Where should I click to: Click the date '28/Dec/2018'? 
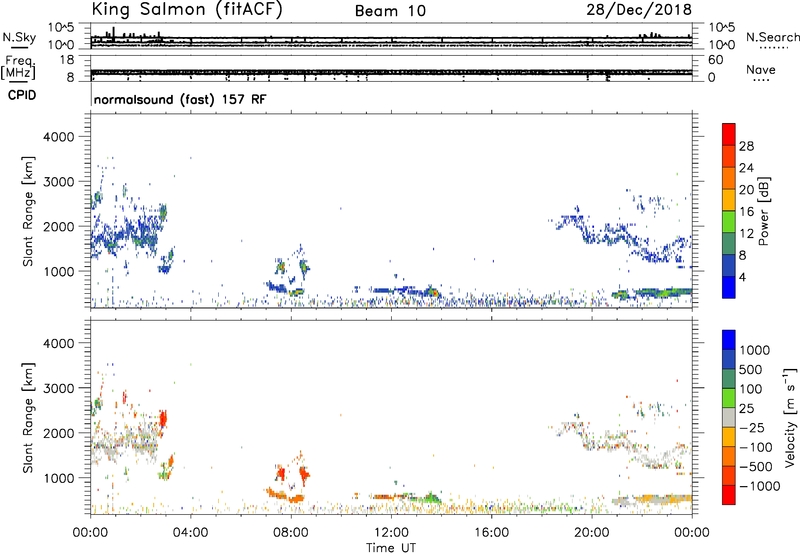pyautogui.click(x=639, y=9)
